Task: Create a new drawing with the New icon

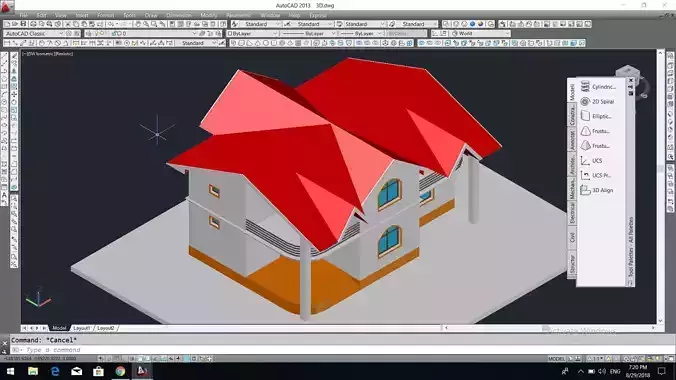Action: pyautogui.click(x=7, y=24)
